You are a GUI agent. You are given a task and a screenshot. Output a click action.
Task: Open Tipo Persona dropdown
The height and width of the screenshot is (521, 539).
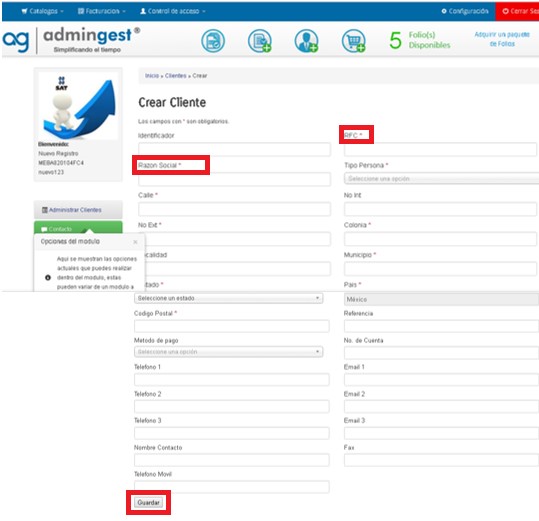coord(441,179)
